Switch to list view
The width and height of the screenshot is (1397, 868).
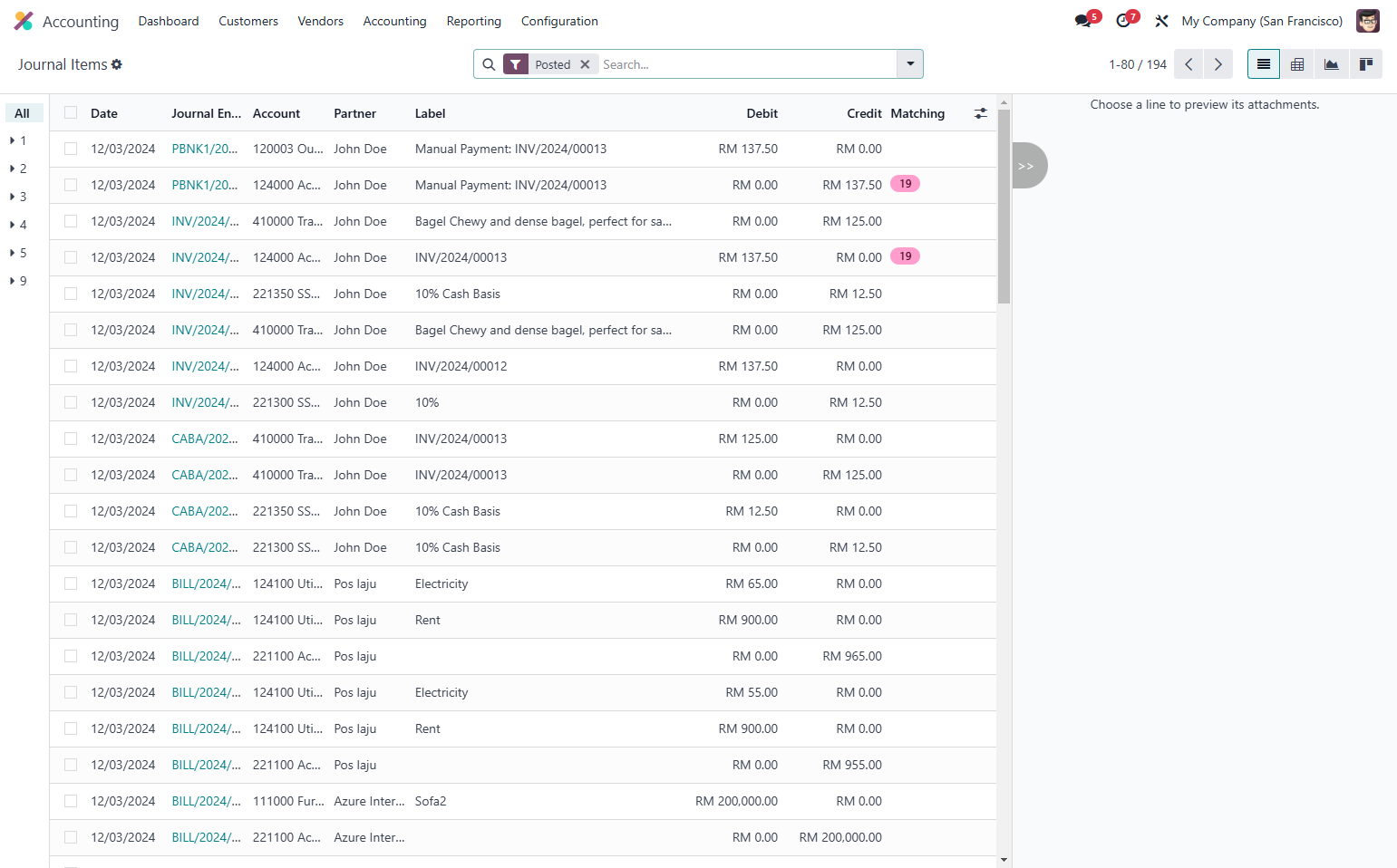coord(1264,64)
